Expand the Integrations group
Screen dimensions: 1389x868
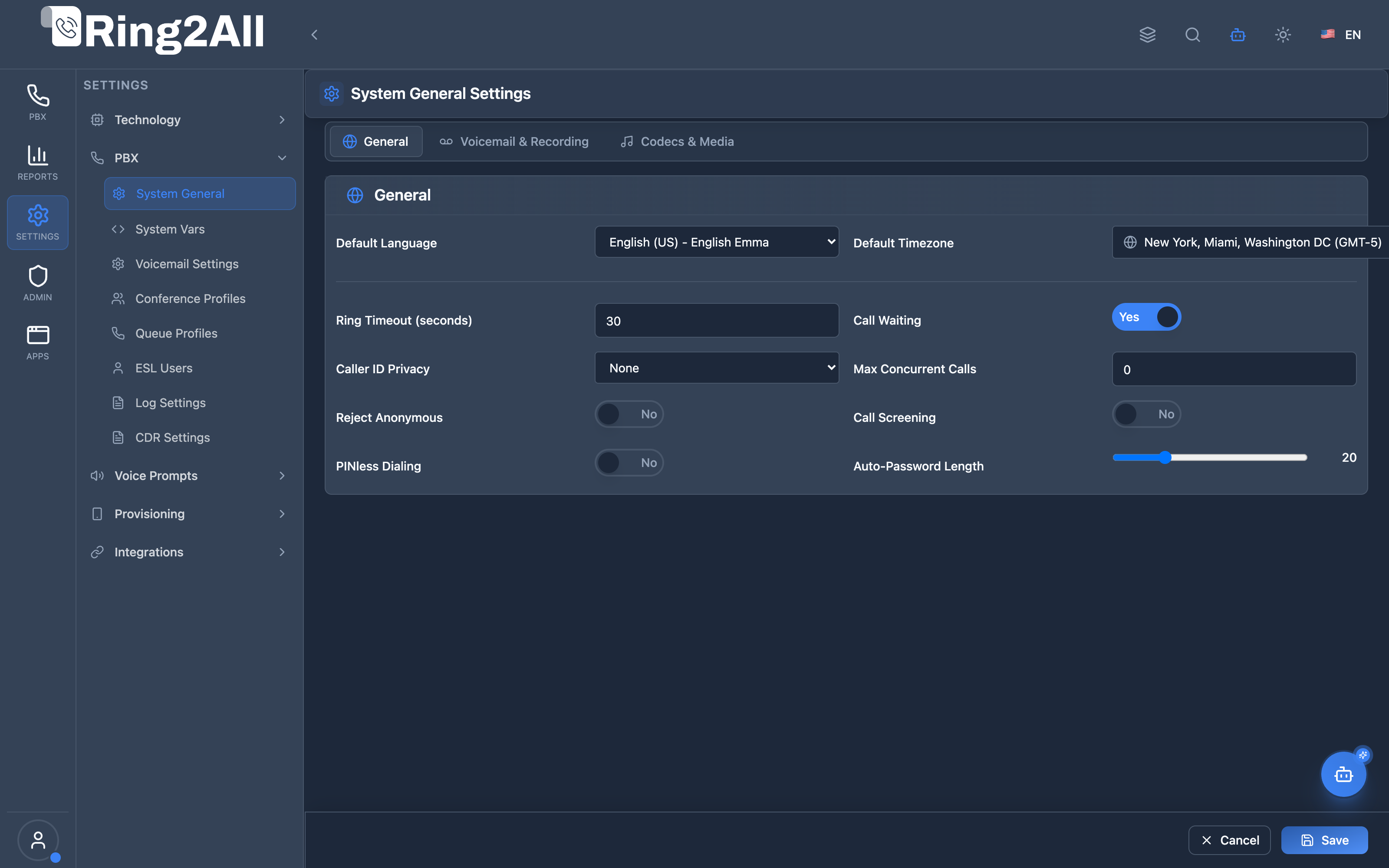[189, 552]
